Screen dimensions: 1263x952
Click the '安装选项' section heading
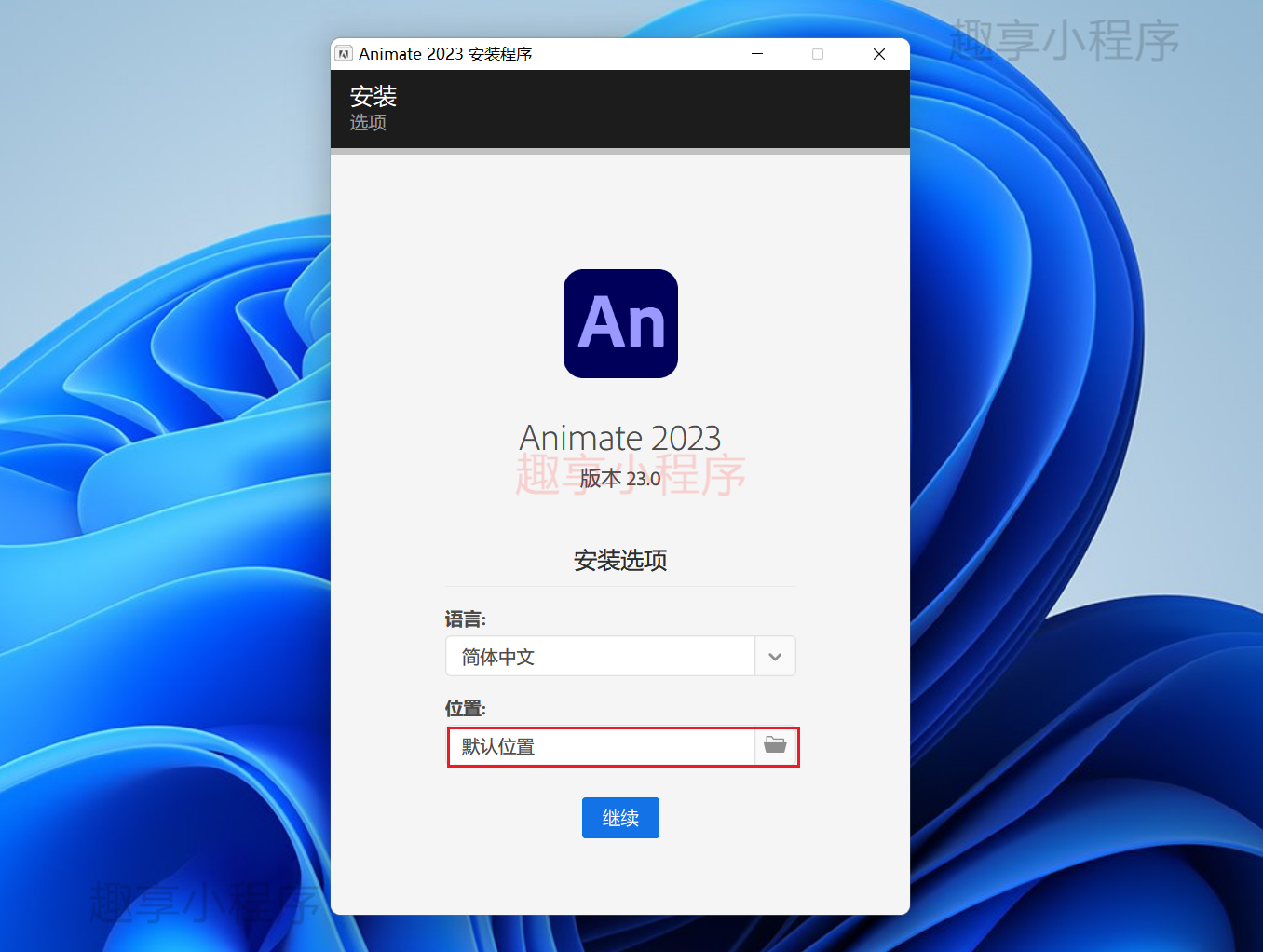(620, 561)
